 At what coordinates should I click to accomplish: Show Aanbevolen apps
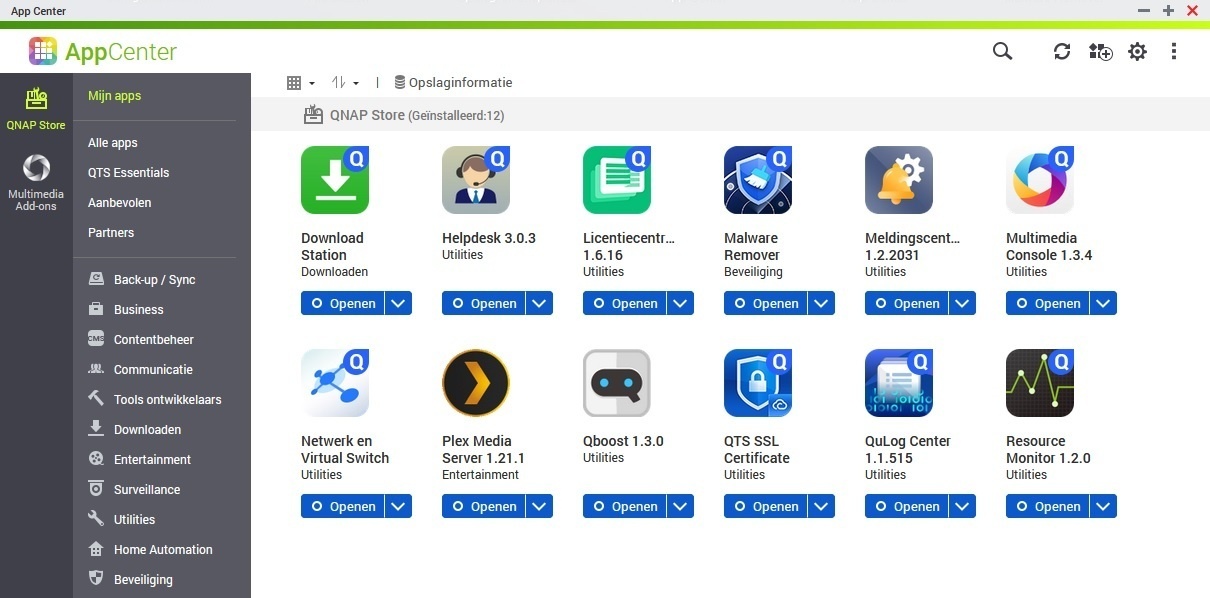120,203
